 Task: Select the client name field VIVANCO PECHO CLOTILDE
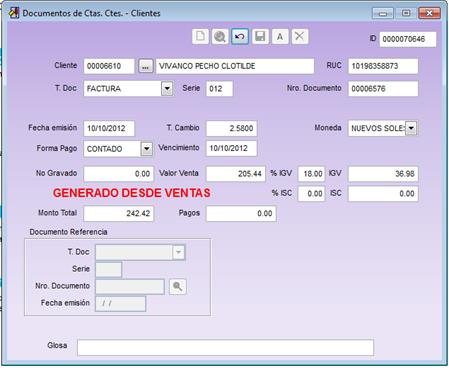235,66
